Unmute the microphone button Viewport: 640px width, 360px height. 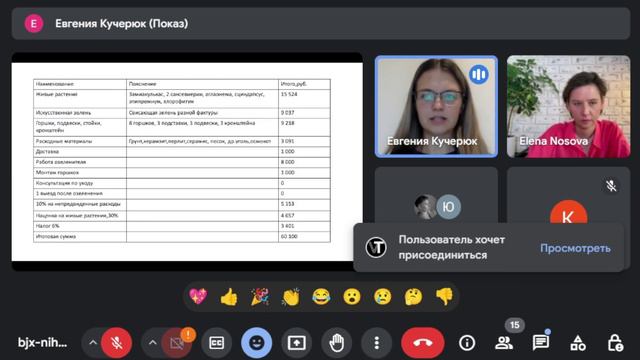pyautogui.click(x=116, y=343)
